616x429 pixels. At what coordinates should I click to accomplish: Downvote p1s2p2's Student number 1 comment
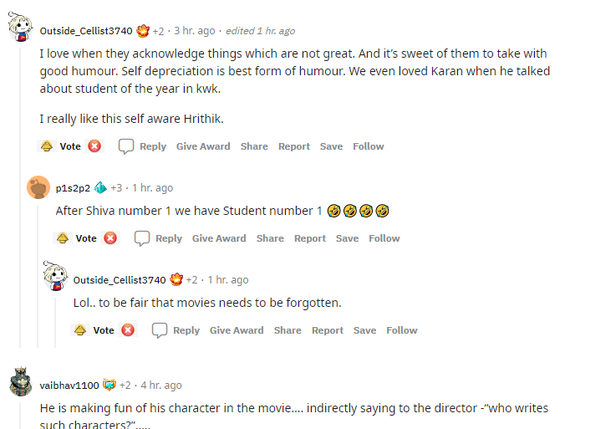[x=110, y=238]
